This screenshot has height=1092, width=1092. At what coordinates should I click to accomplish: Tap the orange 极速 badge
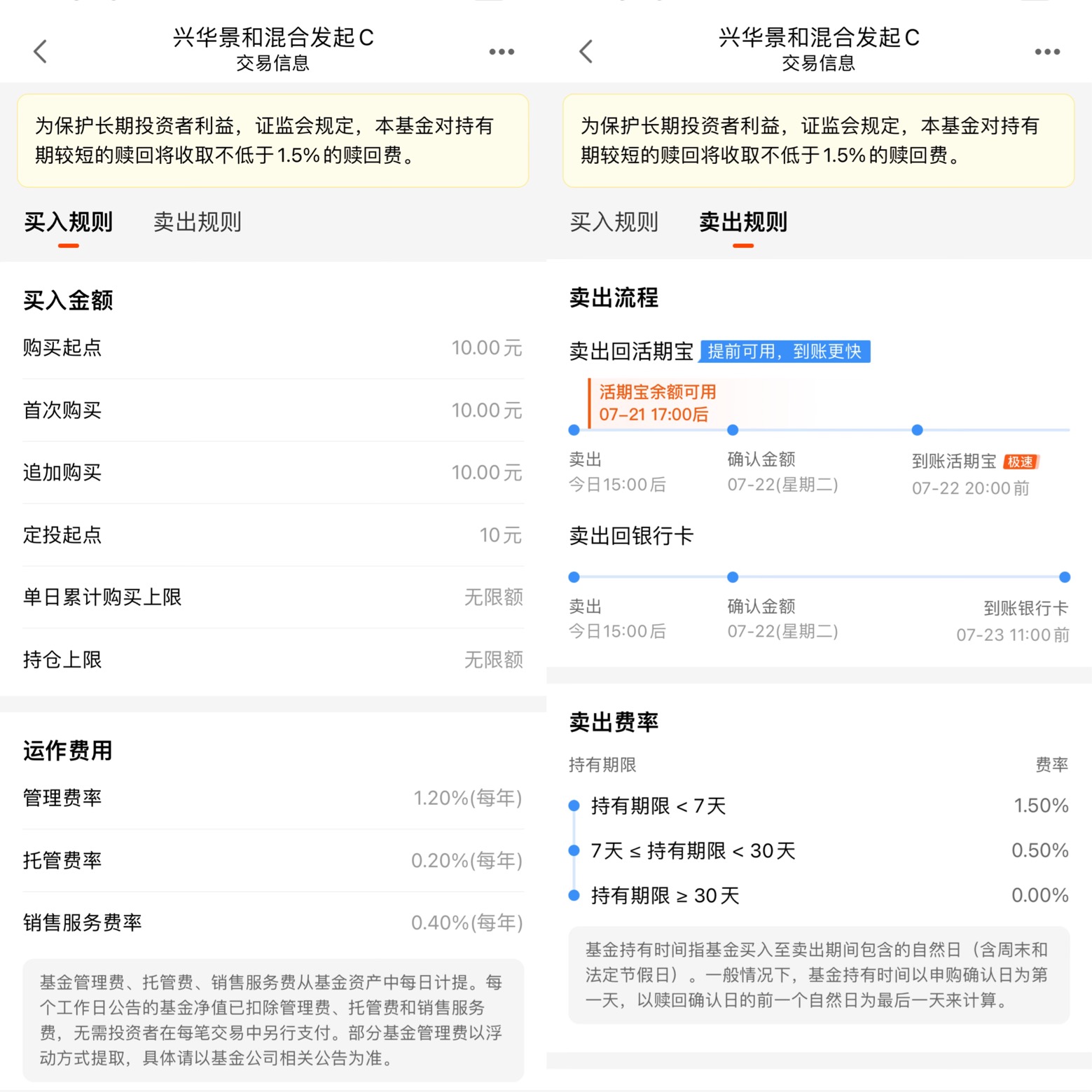click(1021, 462)
